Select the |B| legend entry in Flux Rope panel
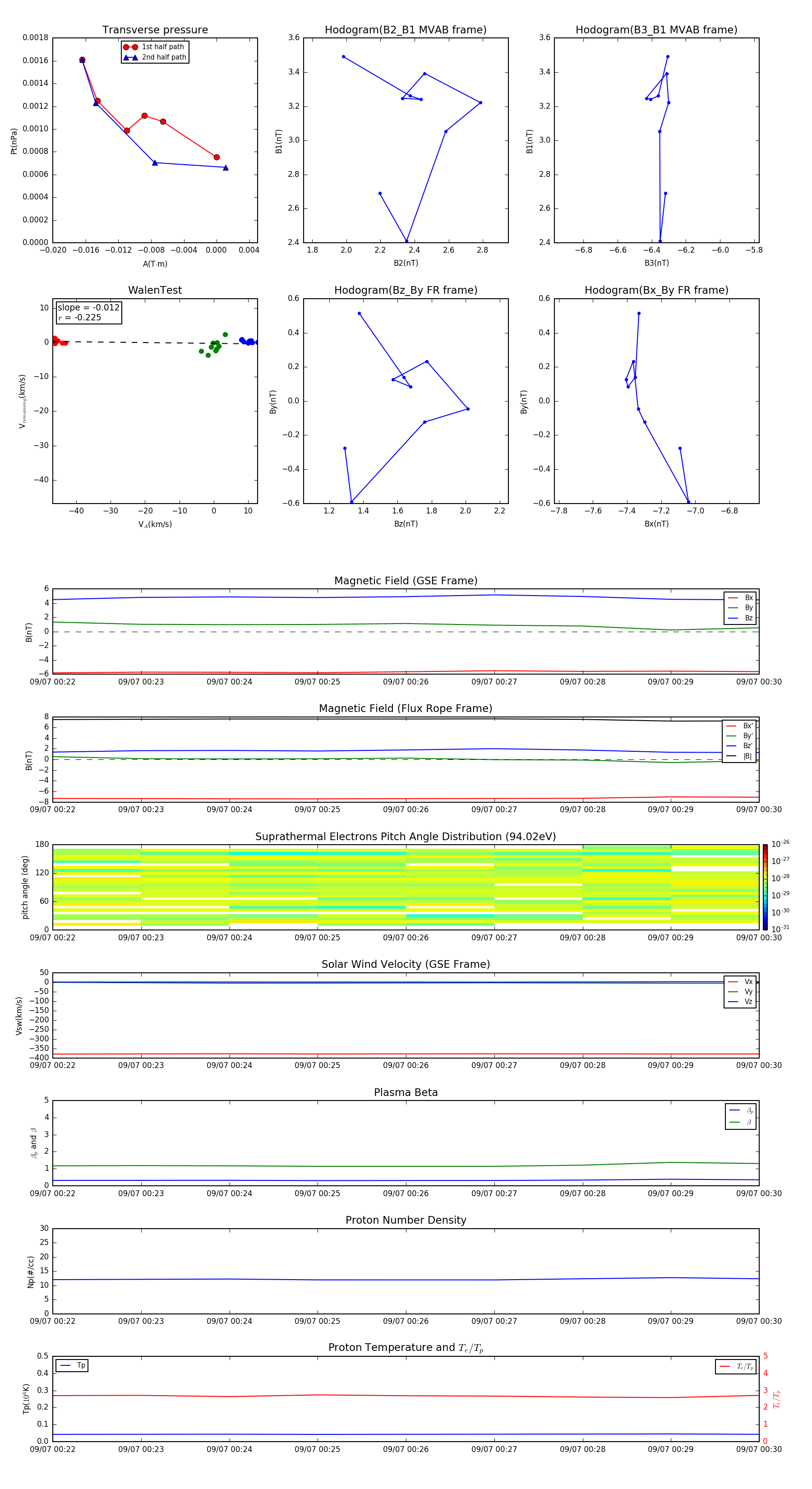The height and width of the screenshot is (1489, 812). [739, 756]
